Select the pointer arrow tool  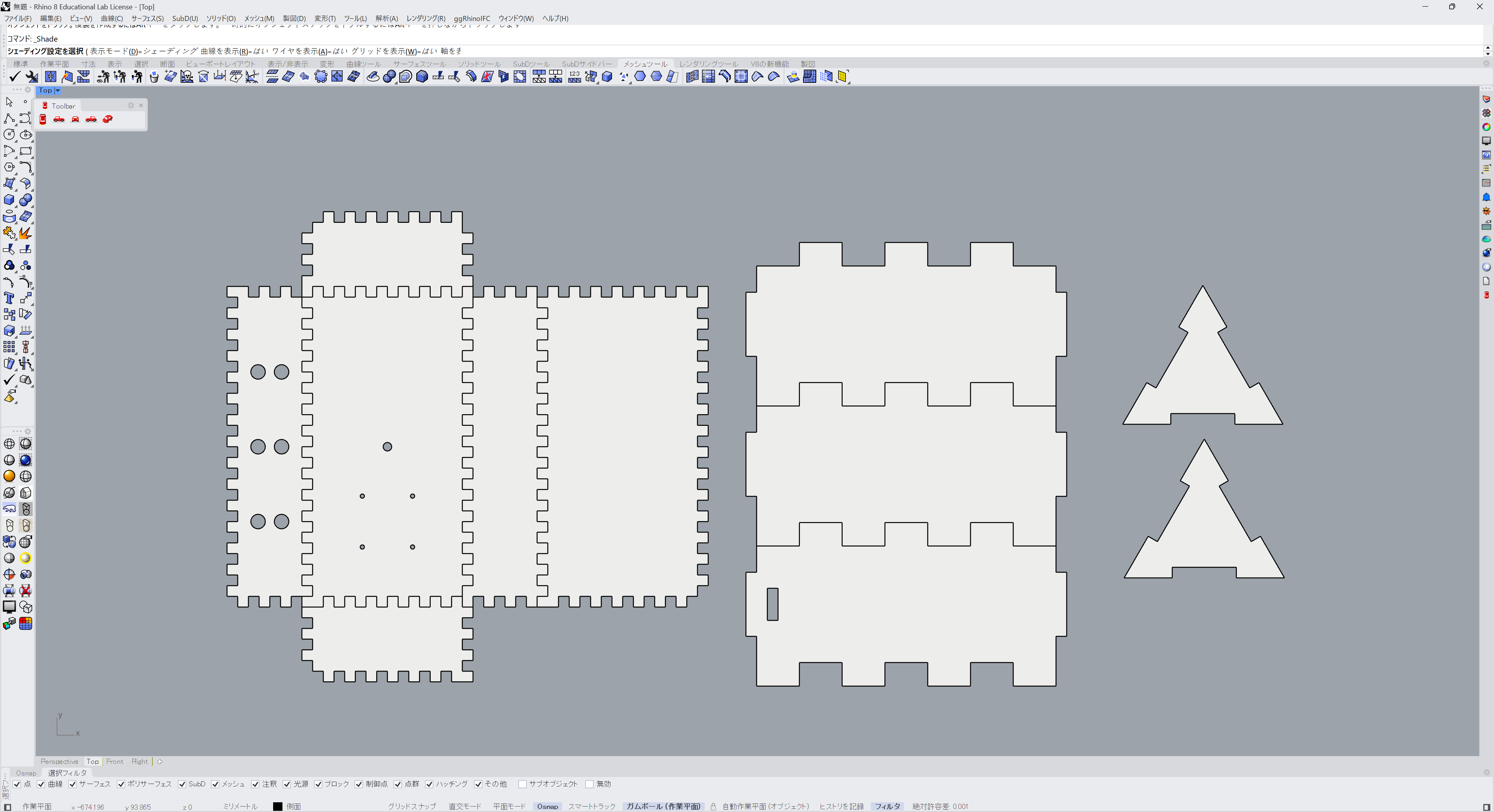pyautogui.click(x=9, y=102)
